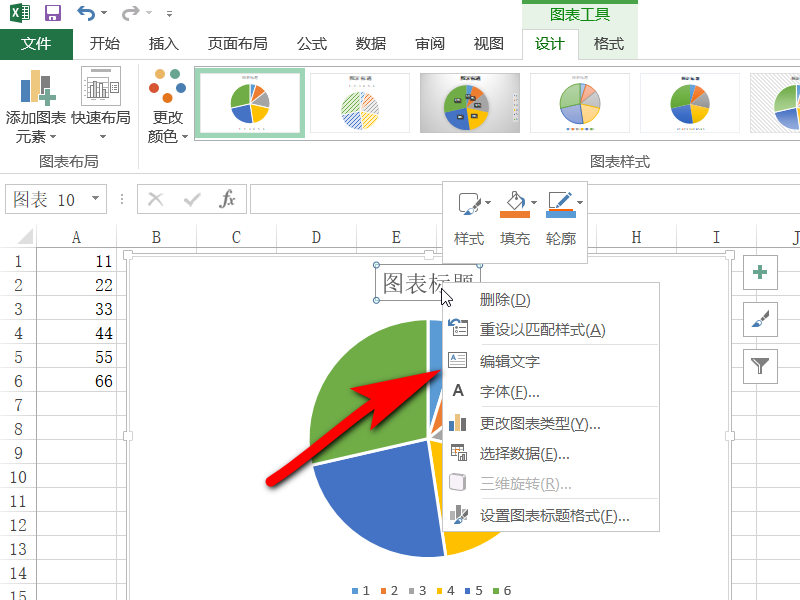The image size is (800, 600).
Task: Select row 1 header
Action: [x=18, y=261]
